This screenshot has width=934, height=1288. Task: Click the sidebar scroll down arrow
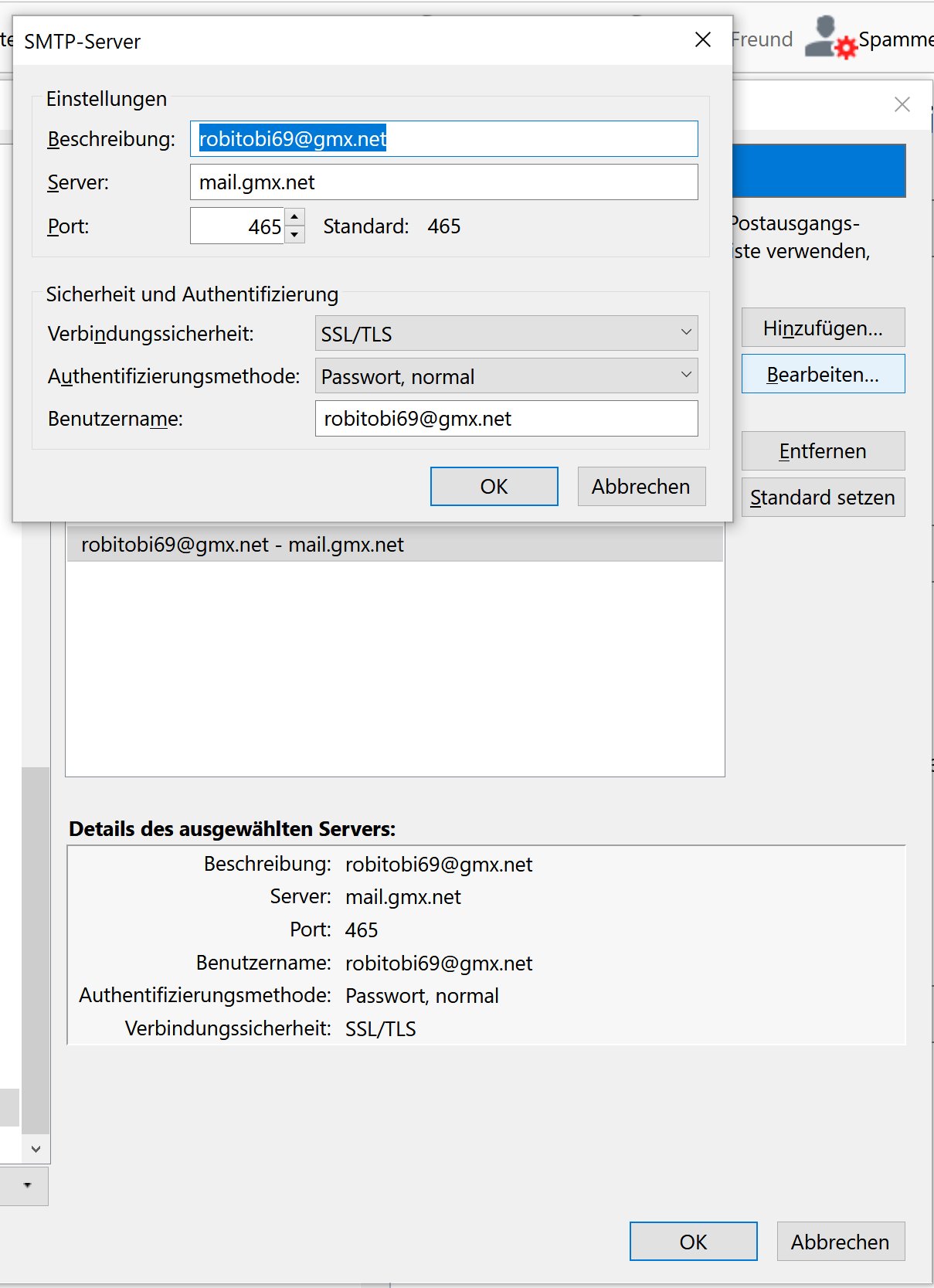tap(36, 1149)
